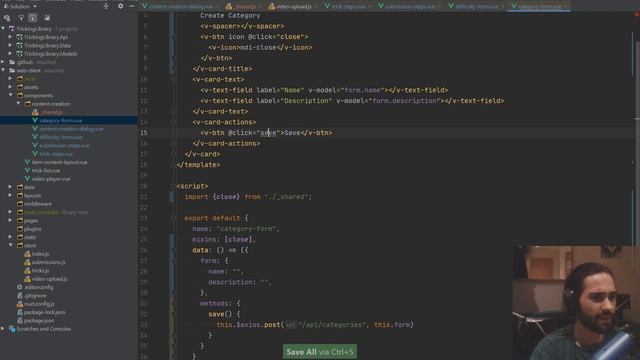The image size is (640, 360).
Task: Switch to video-upload.js editor tab
Action: [292, 6]
